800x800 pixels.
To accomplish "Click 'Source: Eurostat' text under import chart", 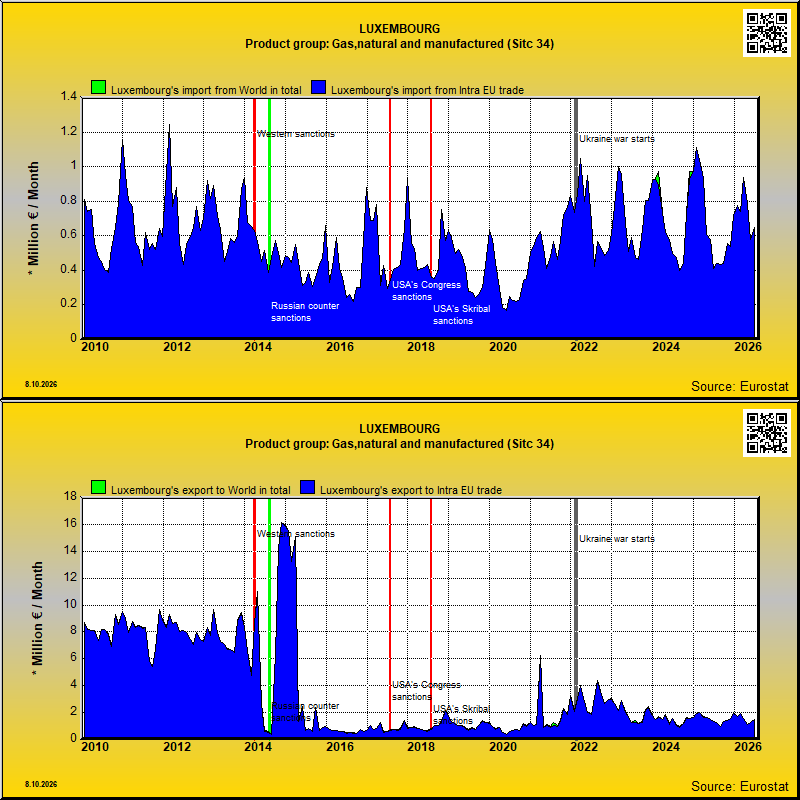I will click(x=740, y=387).
